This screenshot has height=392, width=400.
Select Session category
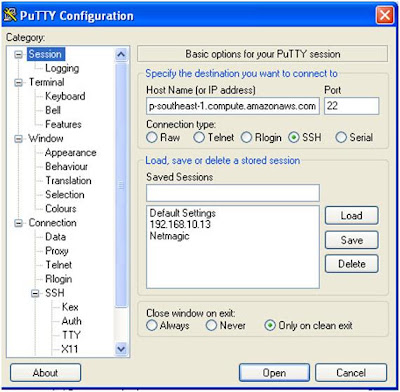[45, 54]
